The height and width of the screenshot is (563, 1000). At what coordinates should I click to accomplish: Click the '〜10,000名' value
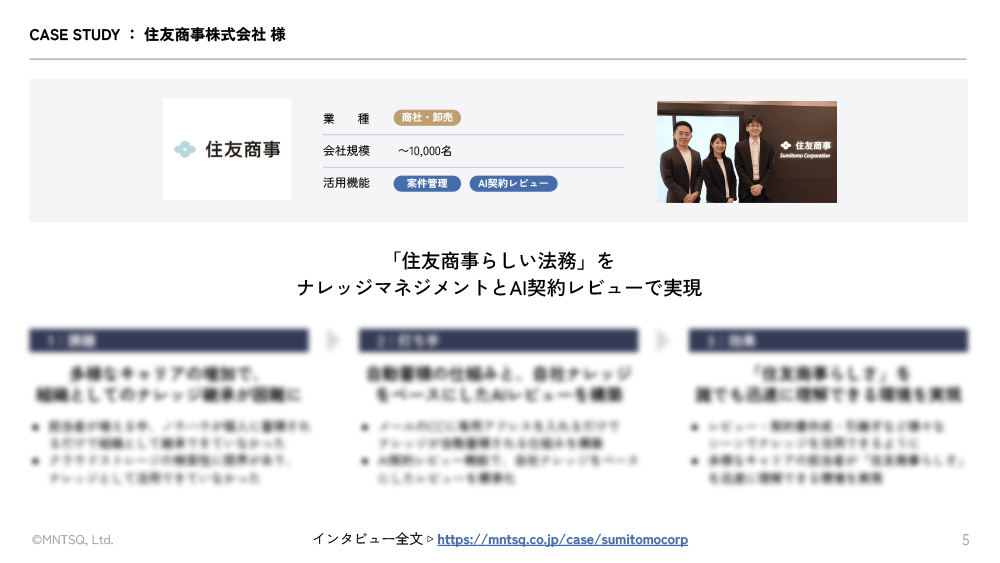click(x=425, y=151)
